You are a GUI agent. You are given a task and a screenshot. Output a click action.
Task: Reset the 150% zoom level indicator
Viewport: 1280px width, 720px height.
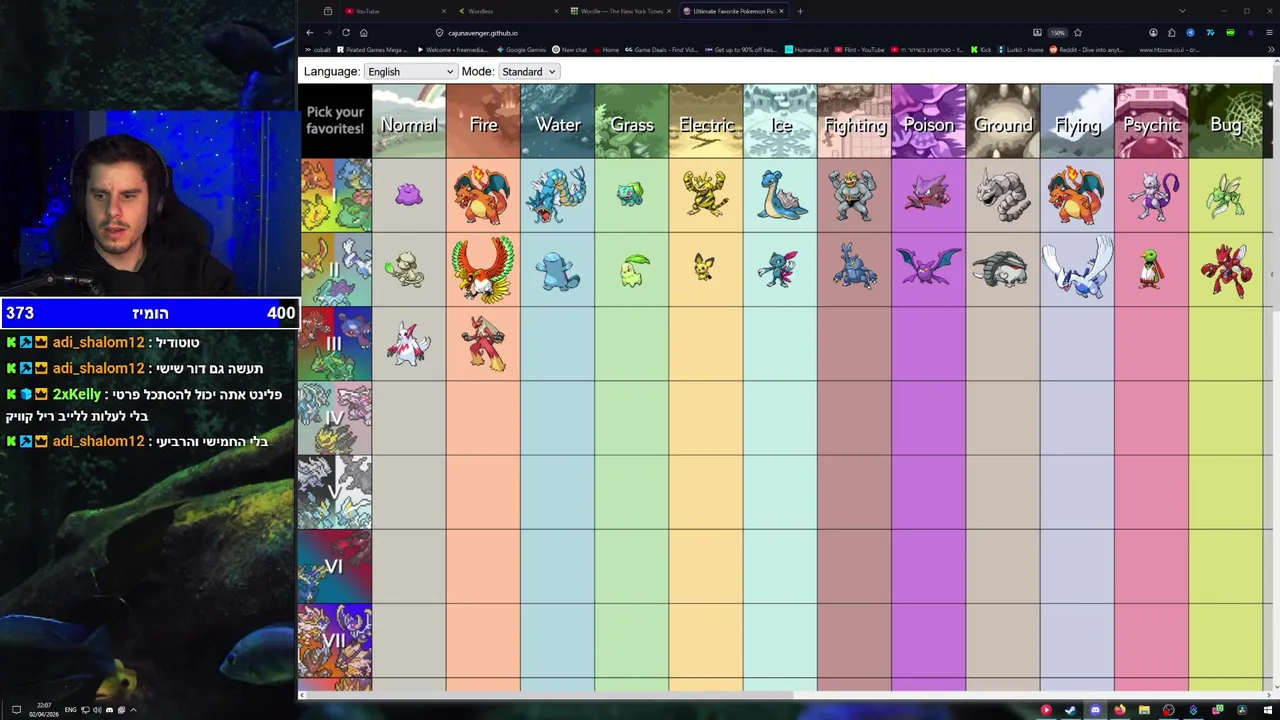point(1057,33)
